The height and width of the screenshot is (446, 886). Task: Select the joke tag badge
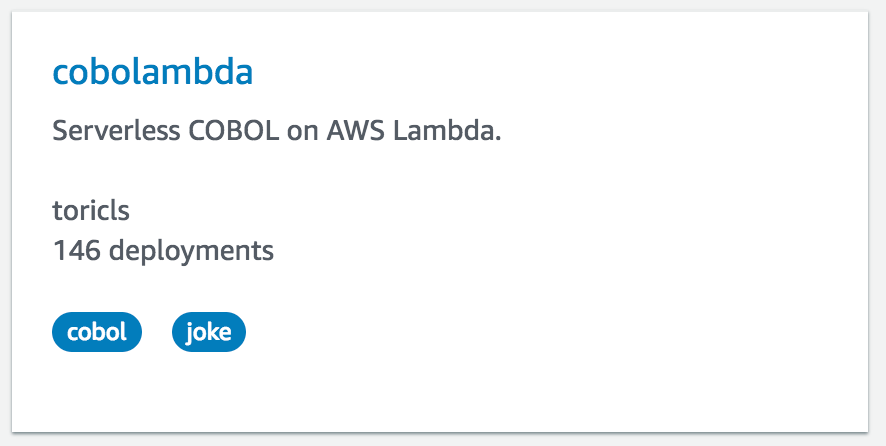(x=208, y=332)
